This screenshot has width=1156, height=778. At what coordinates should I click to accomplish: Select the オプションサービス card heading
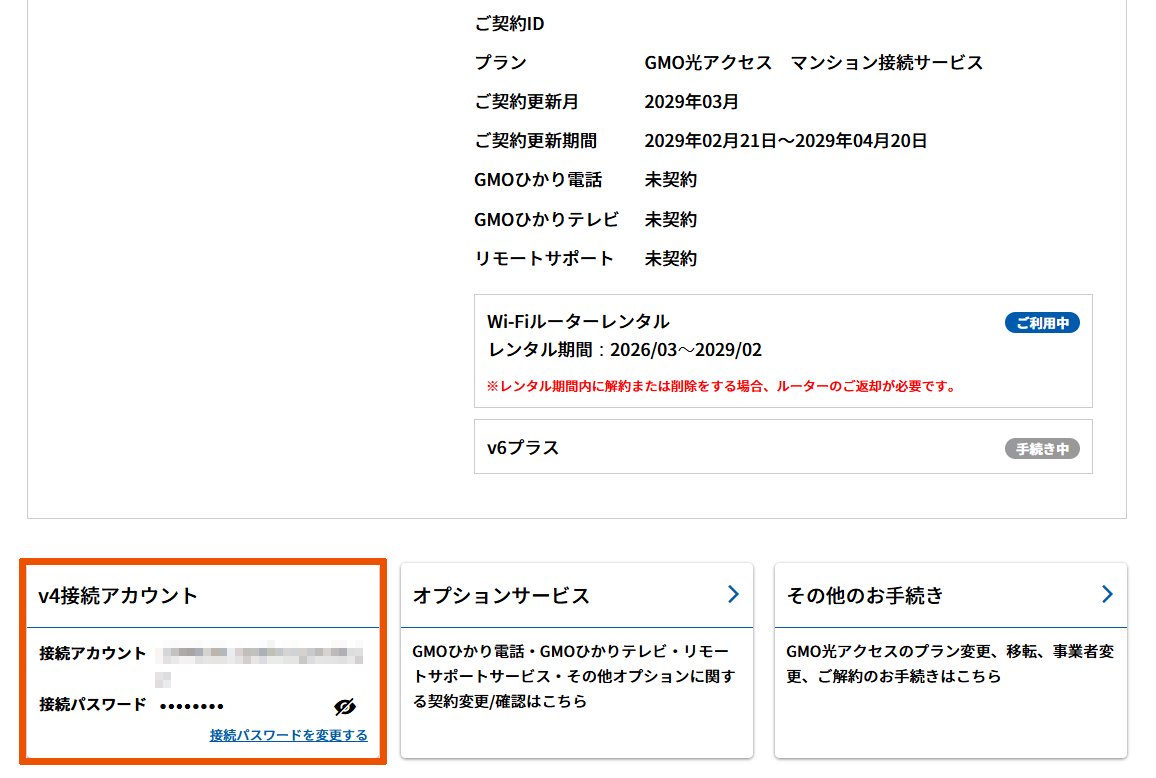click(x=501, y=596)
